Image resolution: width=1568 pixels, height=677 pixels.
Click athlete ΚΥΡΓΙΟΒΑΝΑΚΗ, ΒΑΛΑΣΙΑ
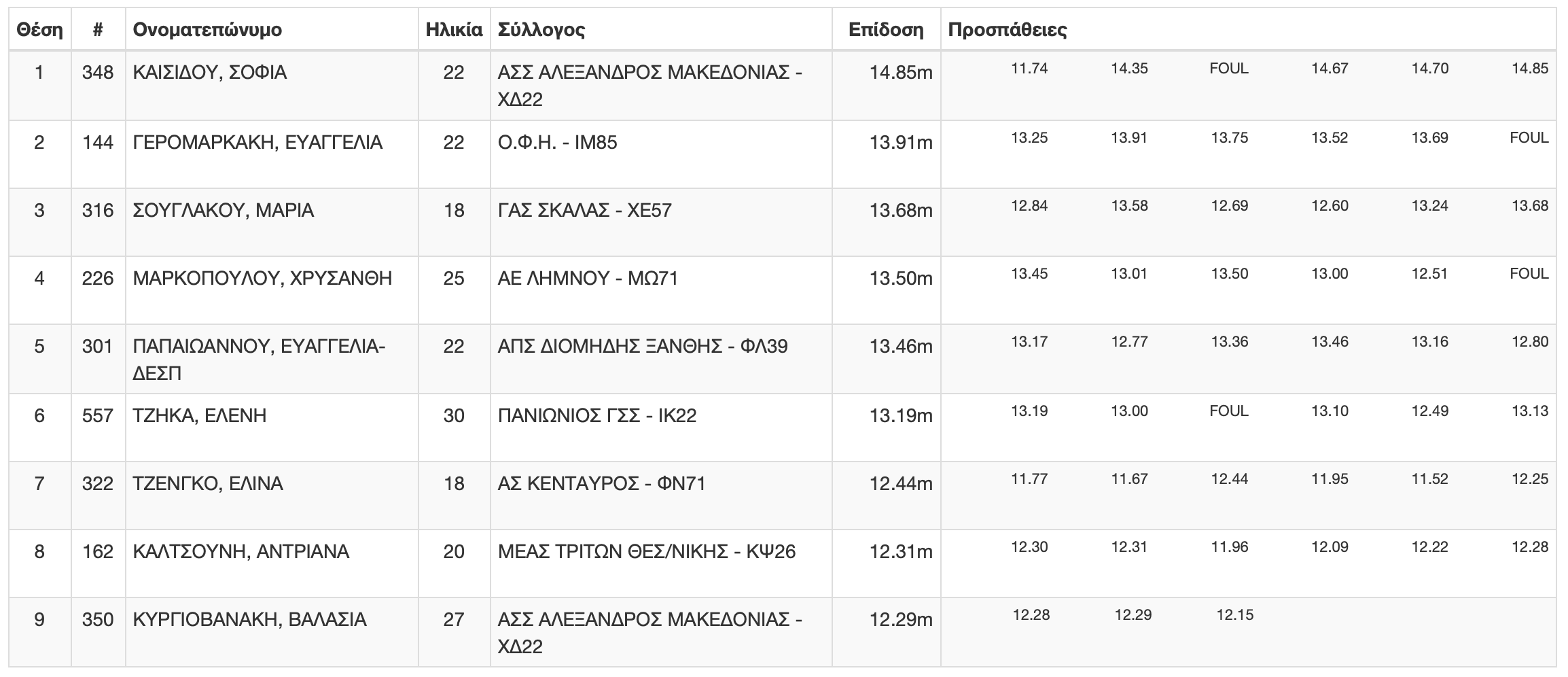pos(250,619)
